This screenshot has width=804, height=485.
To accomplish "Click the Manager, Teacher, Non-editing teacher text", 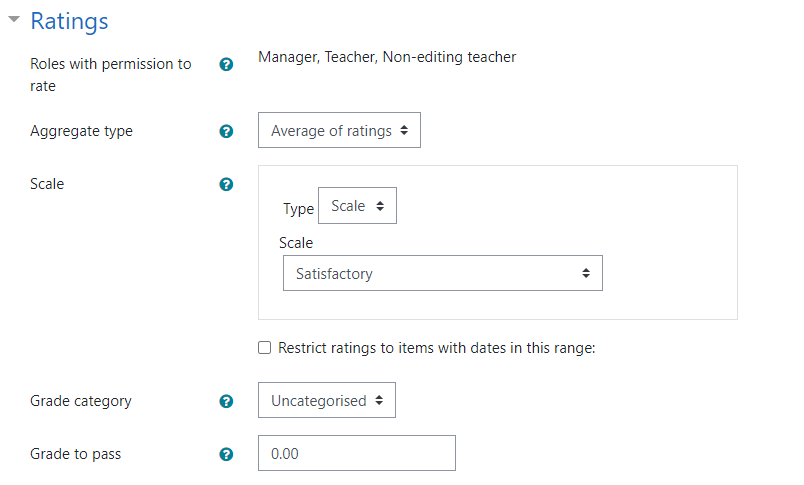I will click(x=387, y=57).
